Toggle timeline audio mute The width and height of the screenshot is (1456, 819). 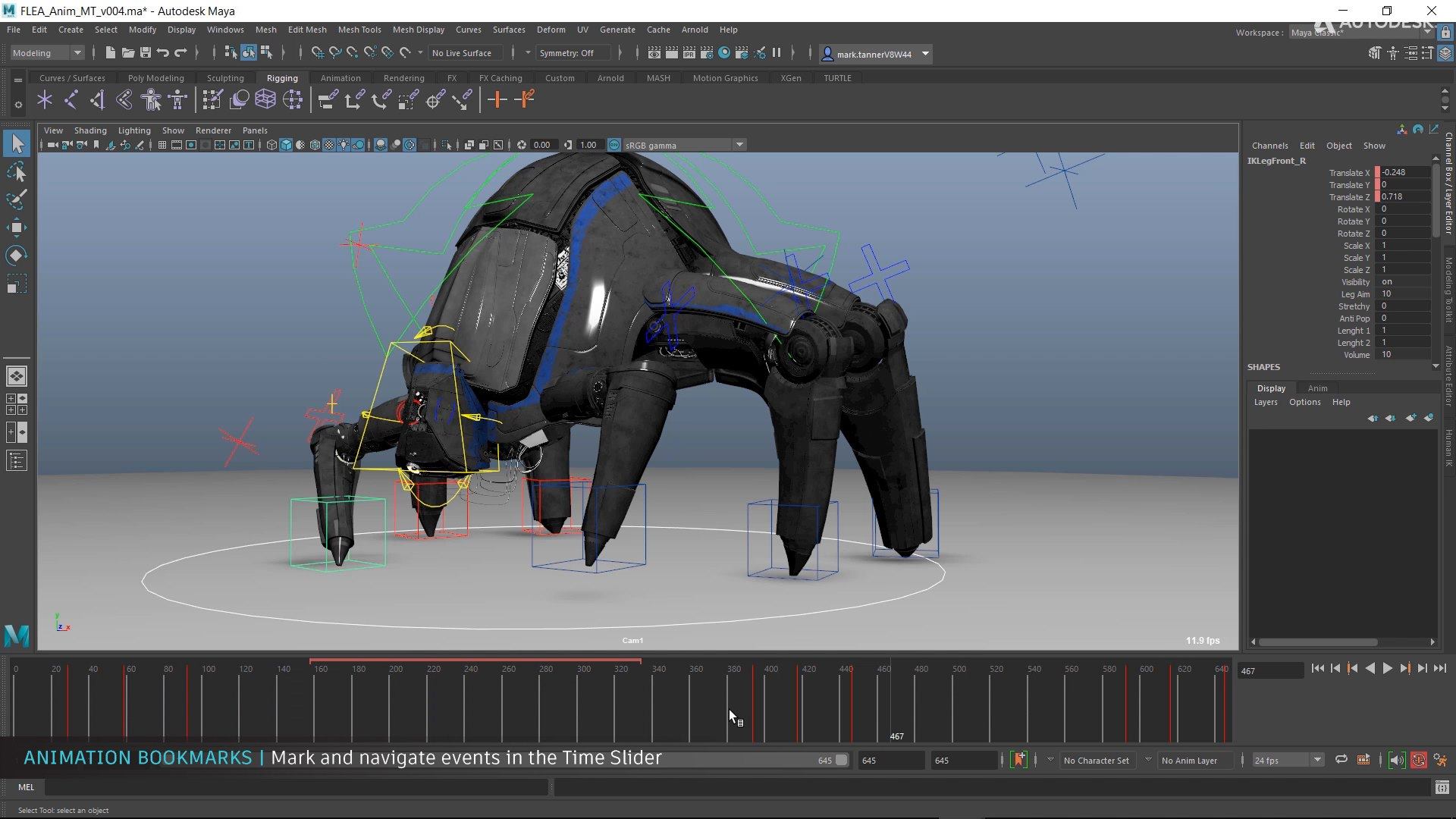[1396, 760]
